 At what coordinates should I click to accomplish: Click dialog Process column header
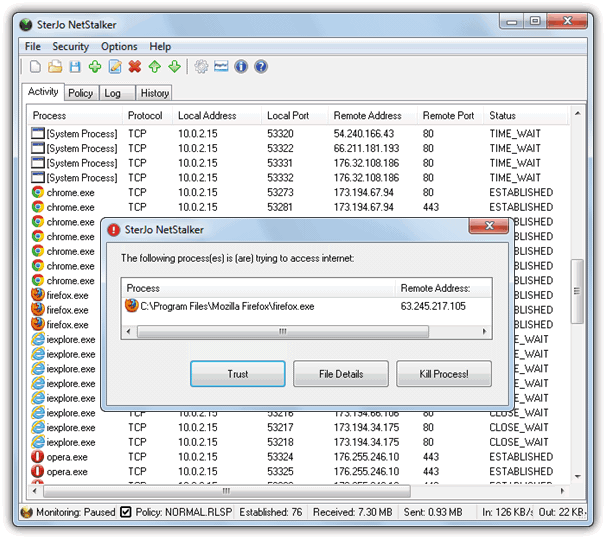pos(259,288)
